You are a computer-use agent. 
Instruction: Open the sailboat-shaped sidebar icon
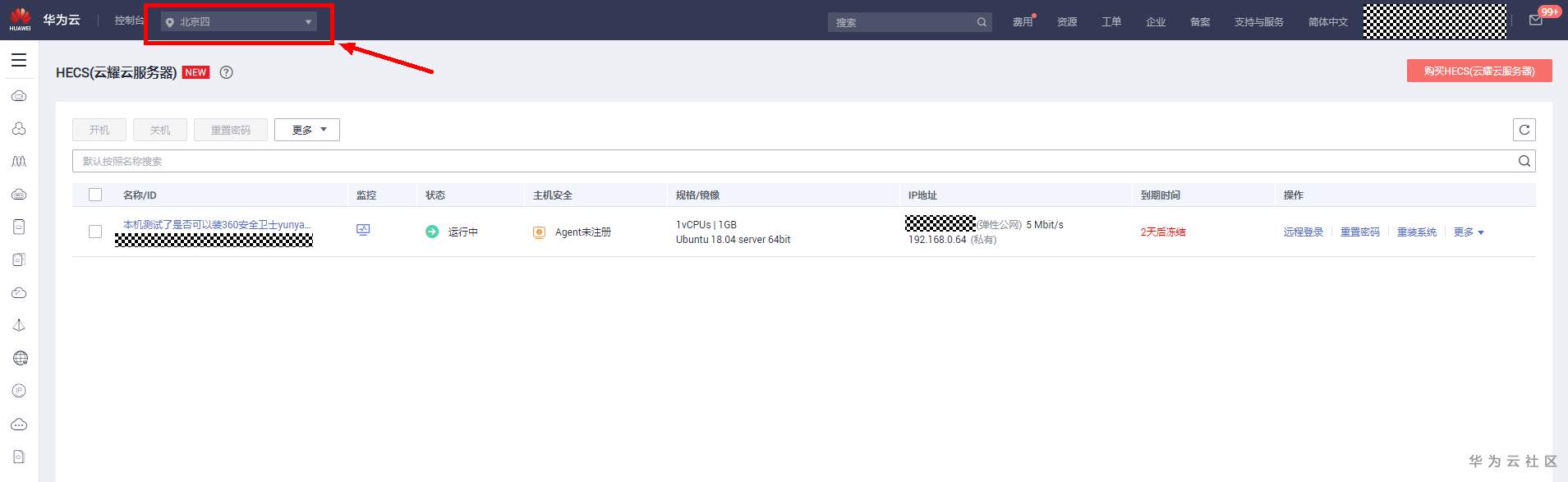click(20, 325)
